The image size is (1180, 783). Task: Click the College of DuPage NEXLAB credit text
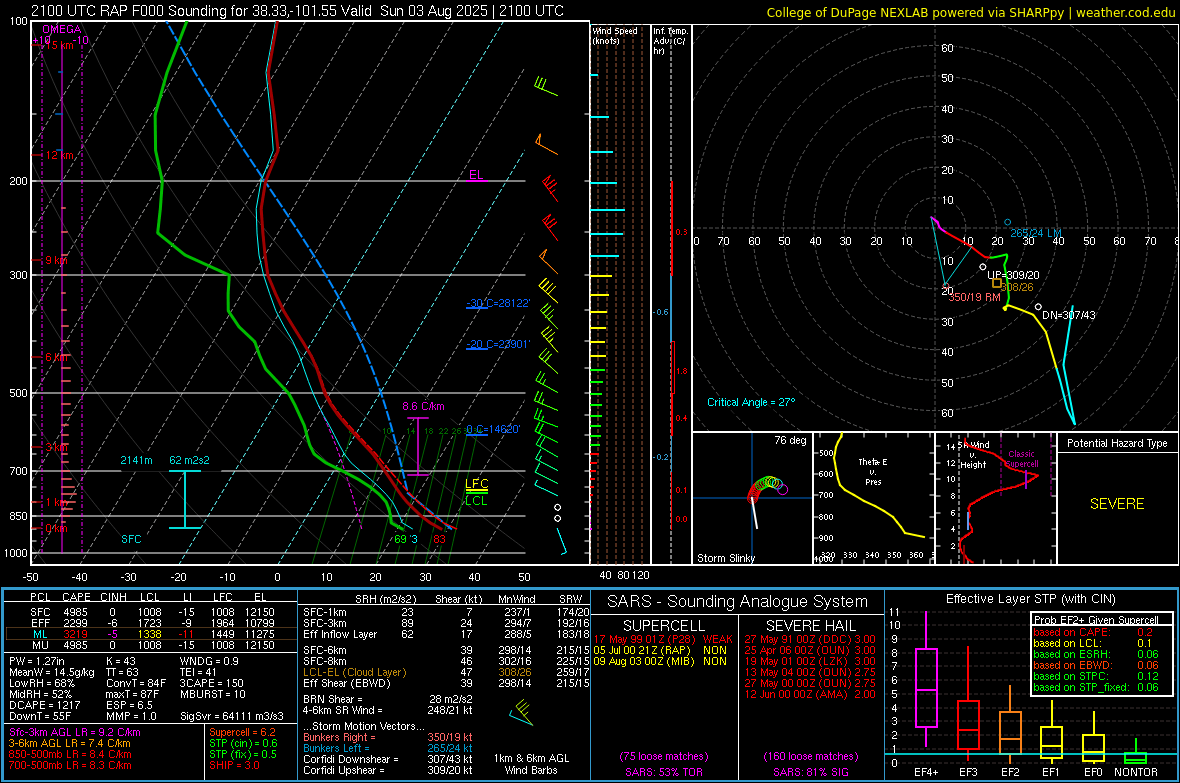[x=971, y=13]
